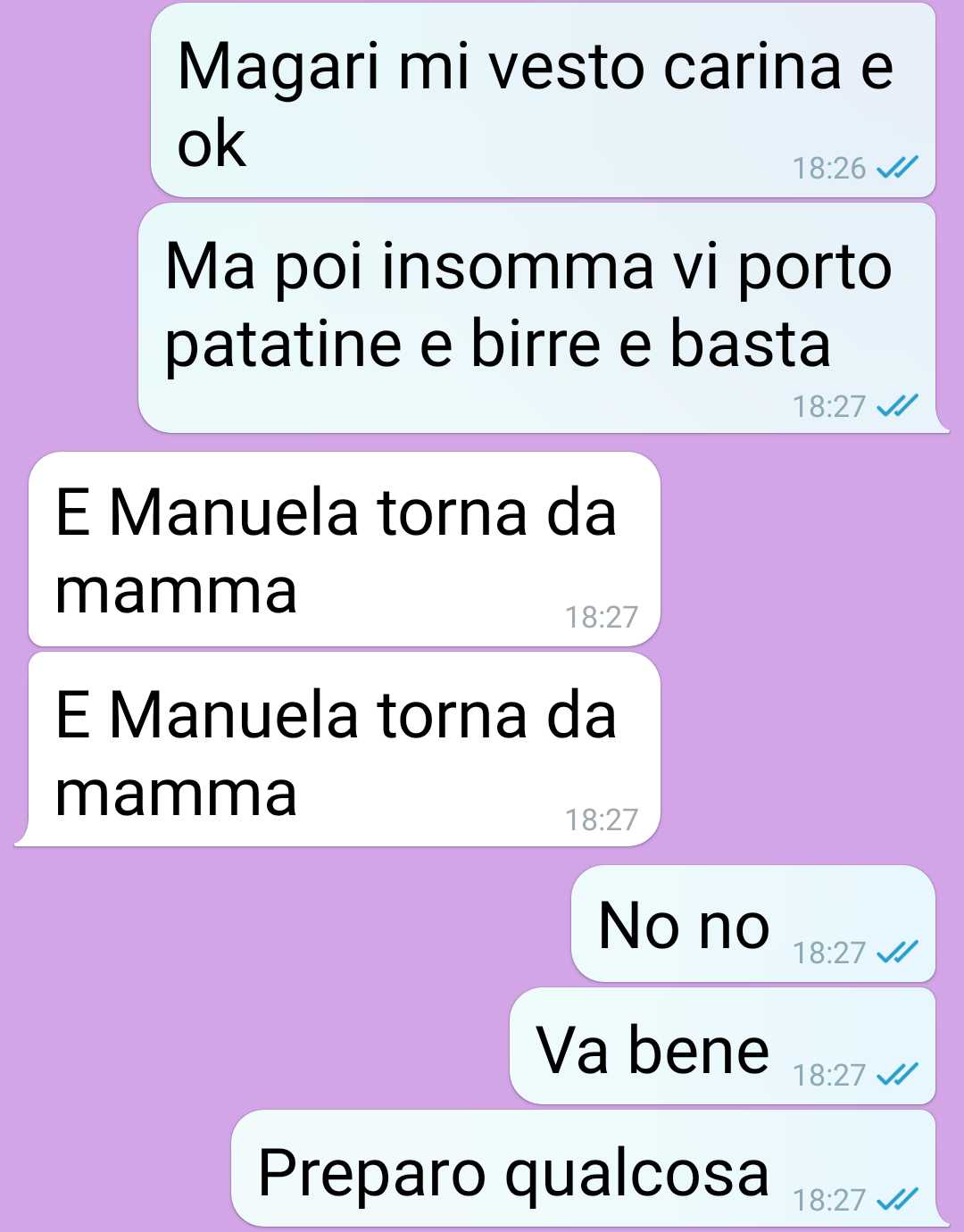Tap the 18:27 timestamp under "birre e basta"

pos(829,406)
